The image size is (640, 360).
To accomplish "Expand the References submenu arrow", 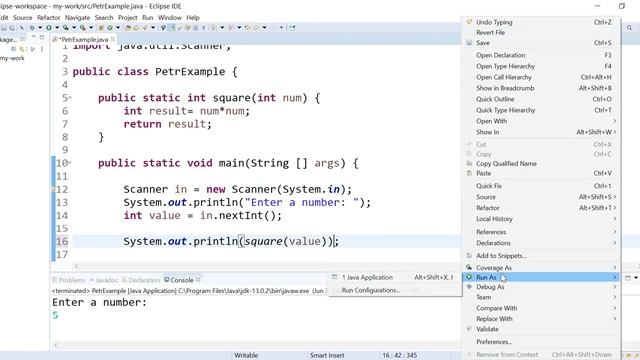I will coord(614,232).
